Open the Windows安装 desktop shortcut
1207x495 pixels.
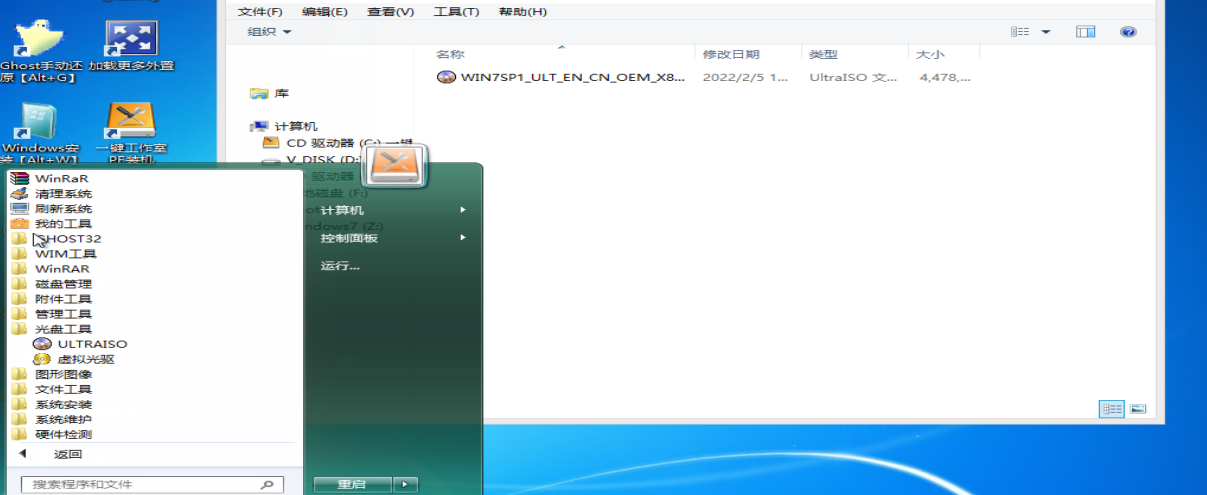pyautogui.click(x=40, y=133)
